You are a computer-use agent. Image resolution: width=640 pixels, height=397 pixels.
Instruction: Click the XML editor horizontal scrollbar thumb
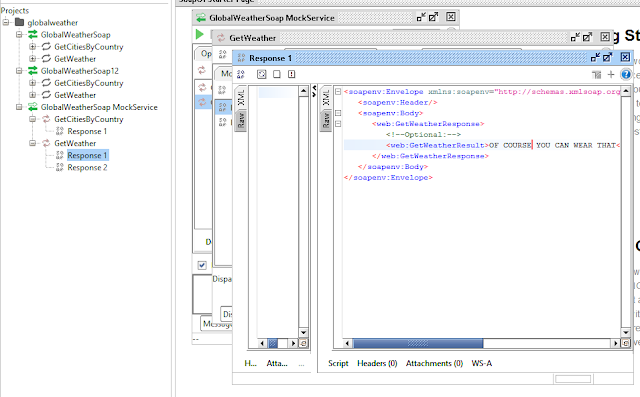pos(418,344)
